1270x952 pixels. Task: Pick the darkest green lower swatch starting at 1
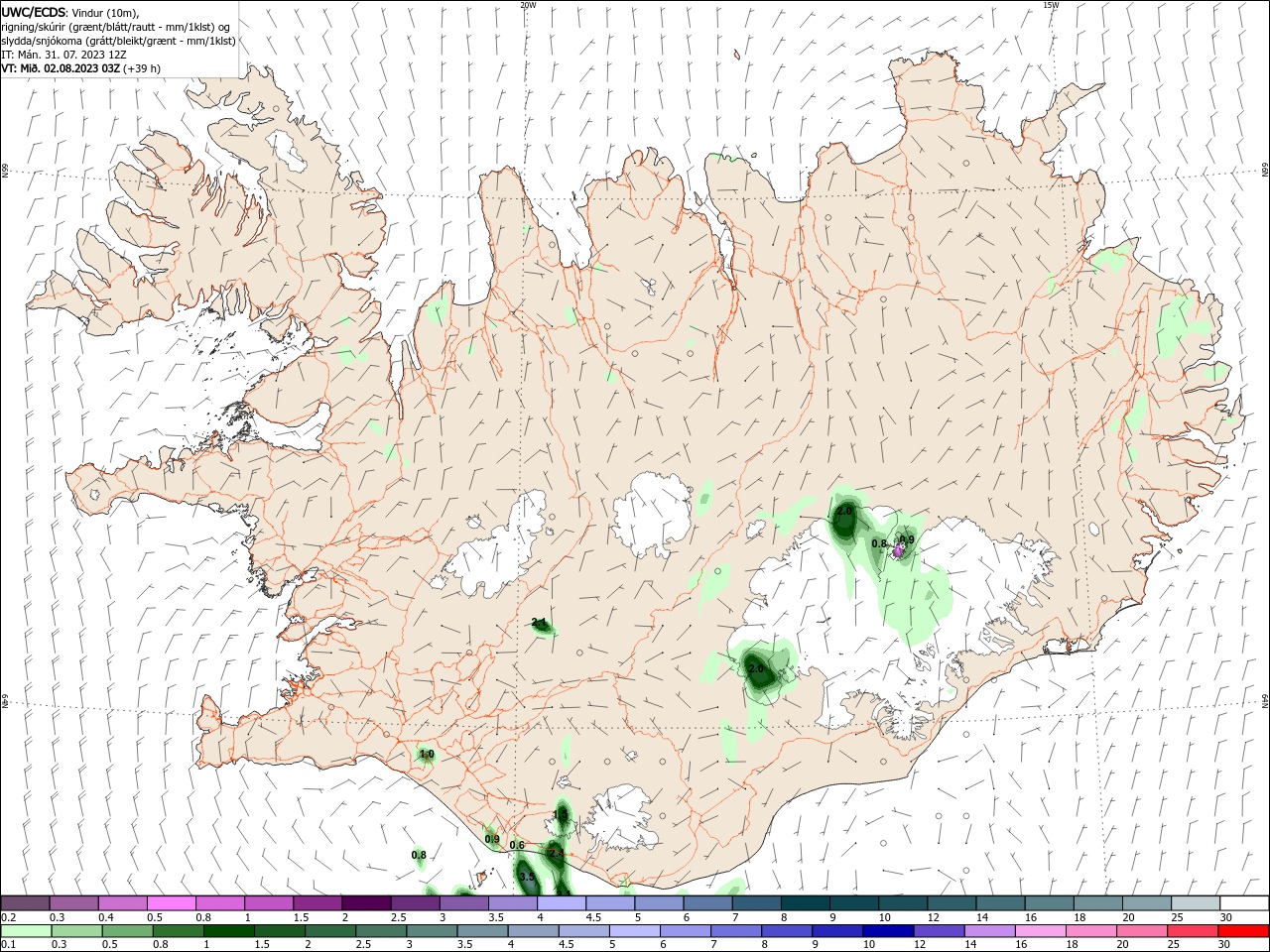tap(229, 931)
